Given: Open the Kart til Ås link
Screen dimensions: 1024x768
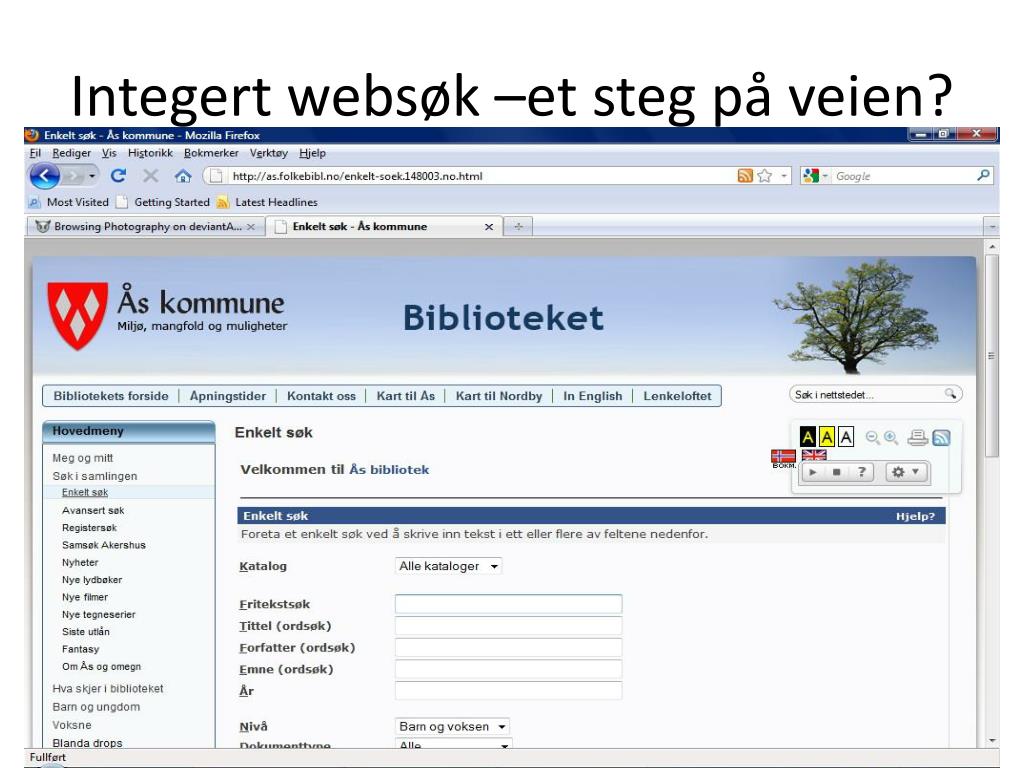Looking at the screenshot, I should click(406, 396).
